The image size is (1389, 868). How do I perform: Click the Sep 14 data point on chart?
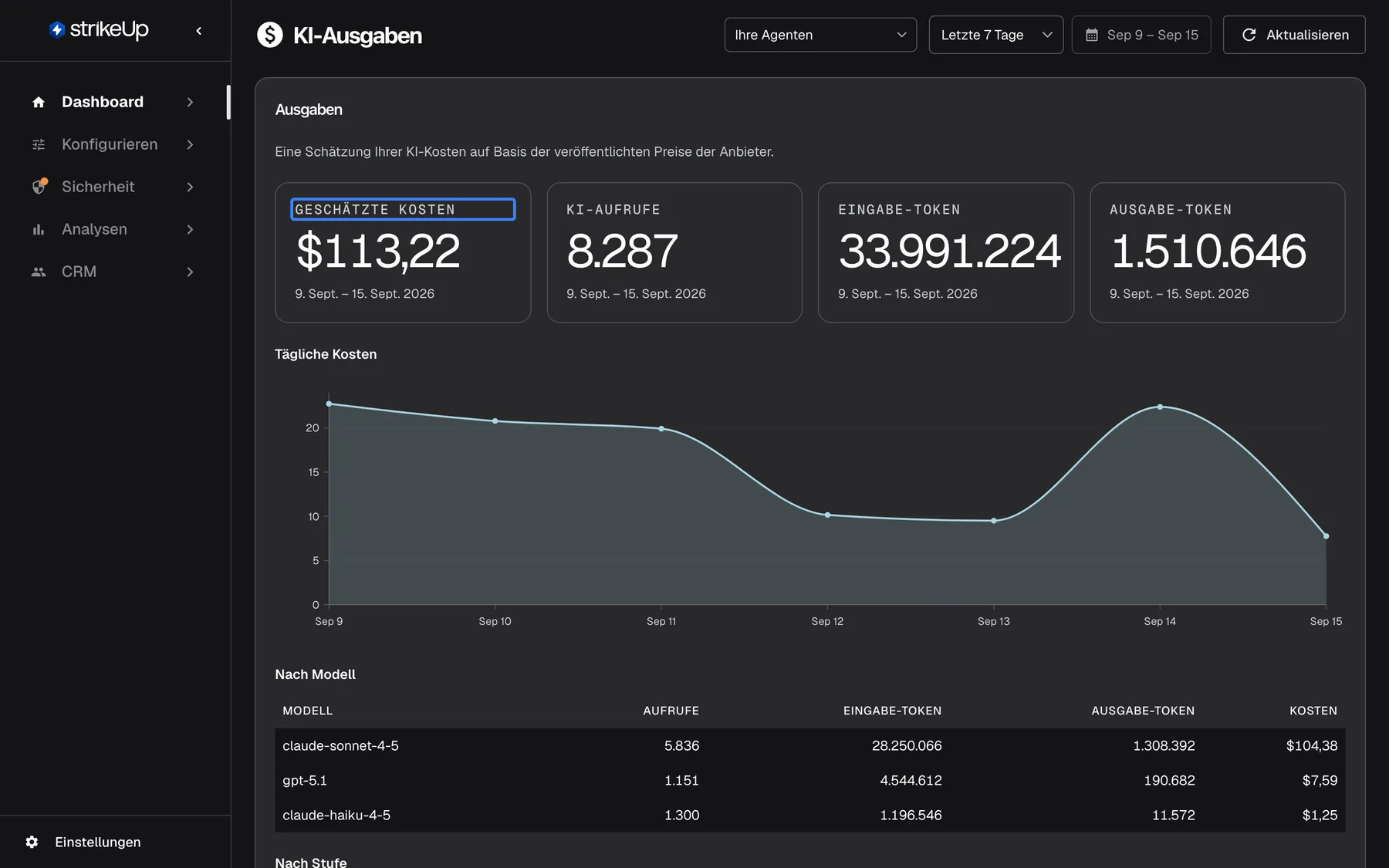pyautogui.click(x=1160, y=407)
